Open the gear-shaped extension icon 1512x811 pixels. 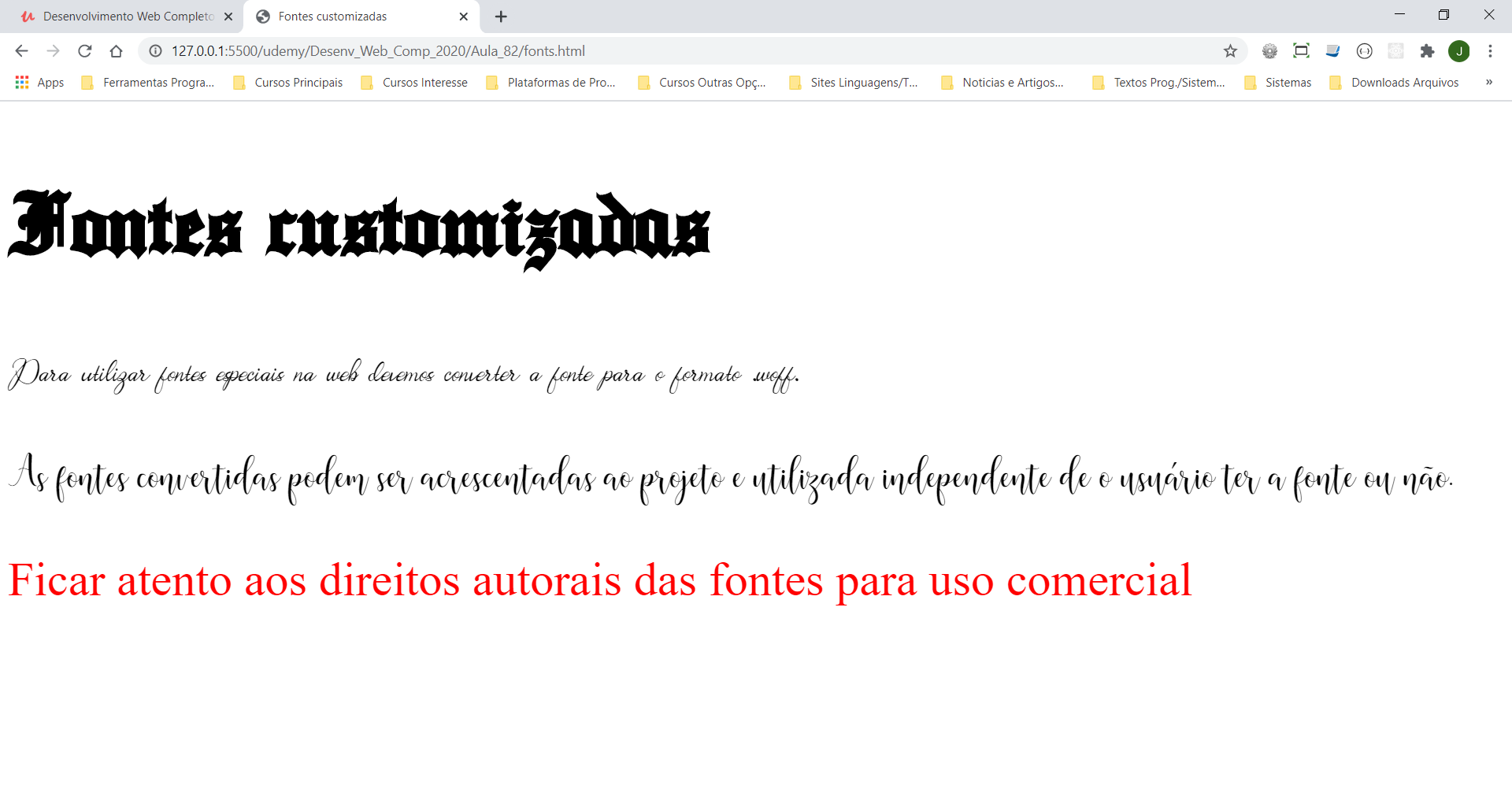pyautogui.click(x=1269, y=51)
